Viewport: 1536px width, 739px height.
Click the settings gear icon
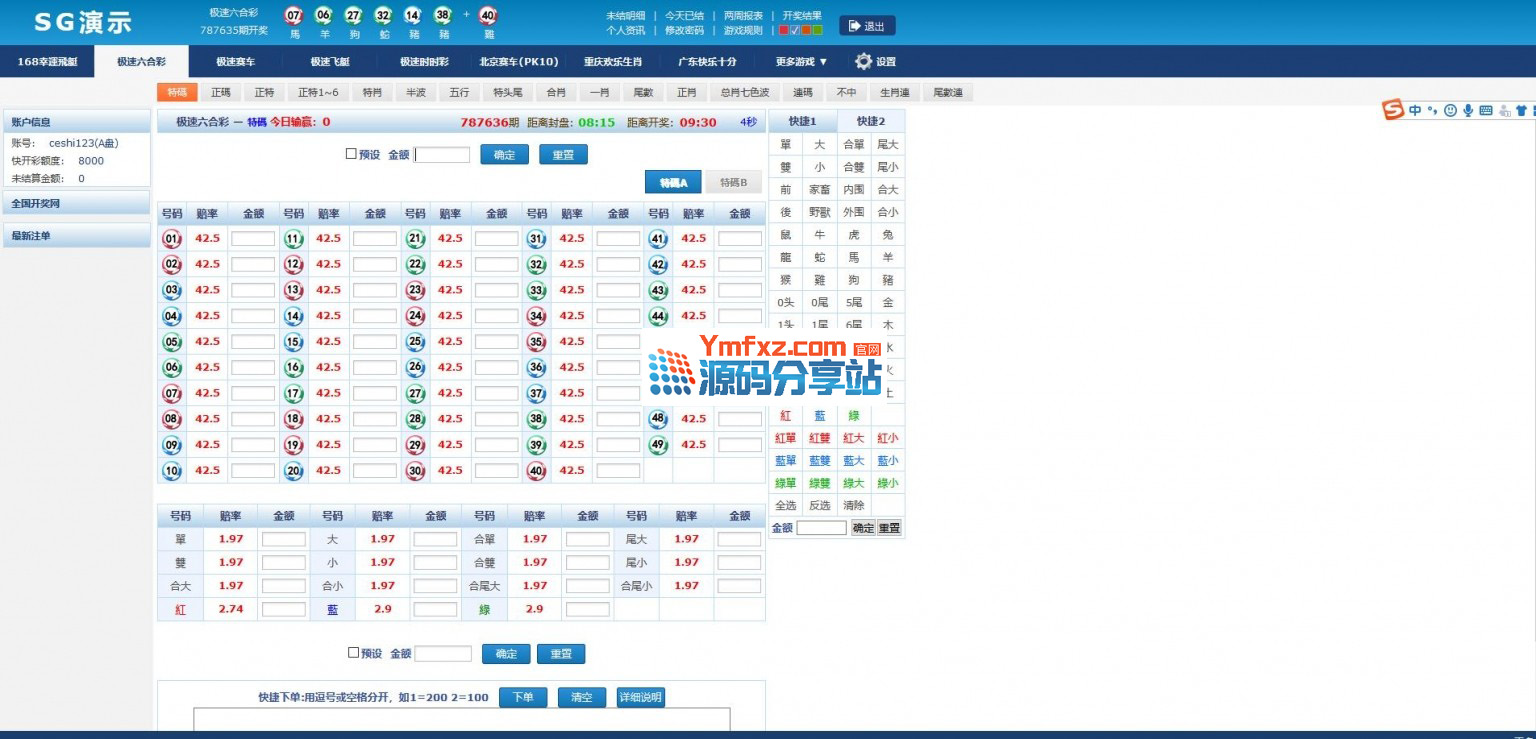tap(863, 61)
